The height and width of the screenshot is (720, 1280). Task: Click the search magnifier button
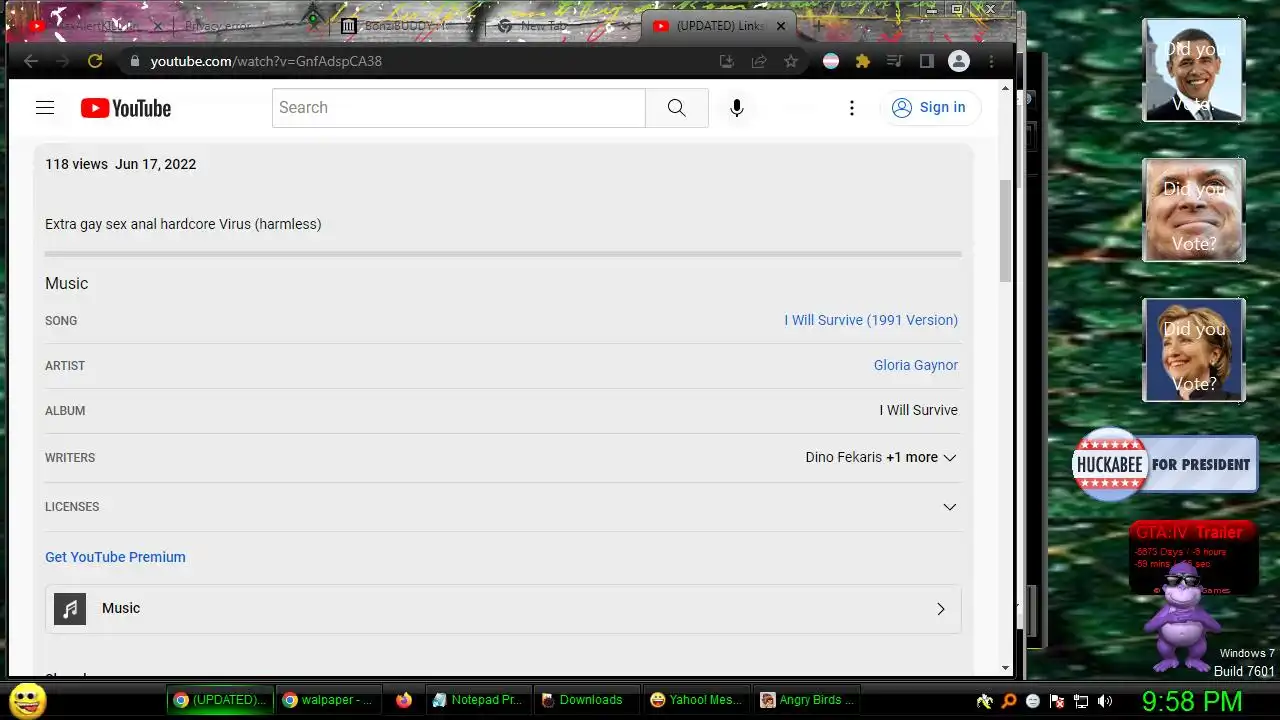click(677, 108)
